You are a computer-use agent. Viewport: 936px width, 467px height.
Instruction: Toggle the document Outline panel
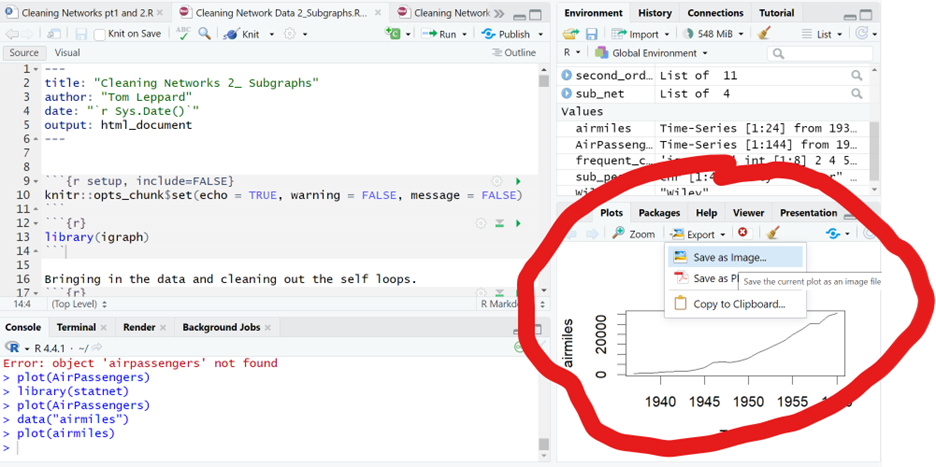tap(513, 53)
